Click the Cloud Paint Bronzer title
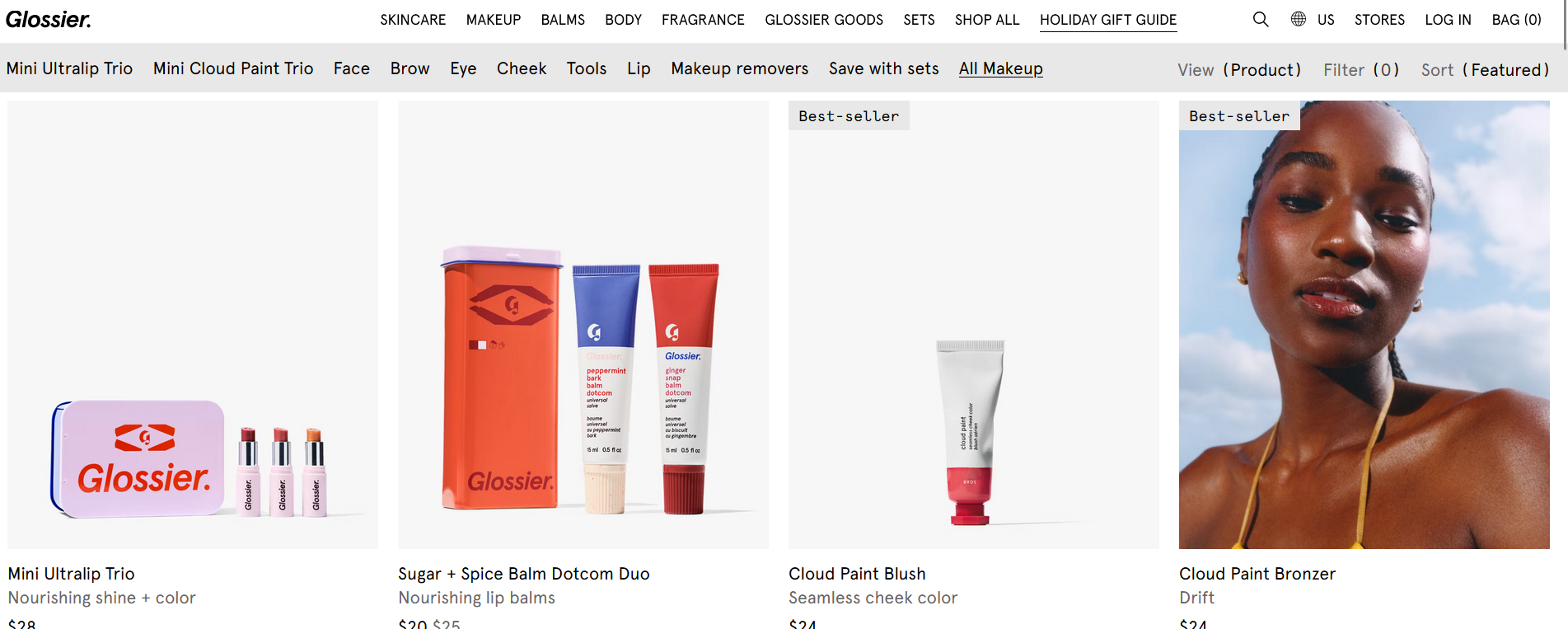Screen dimensions: 1568x629 [x=1257, y=574]
